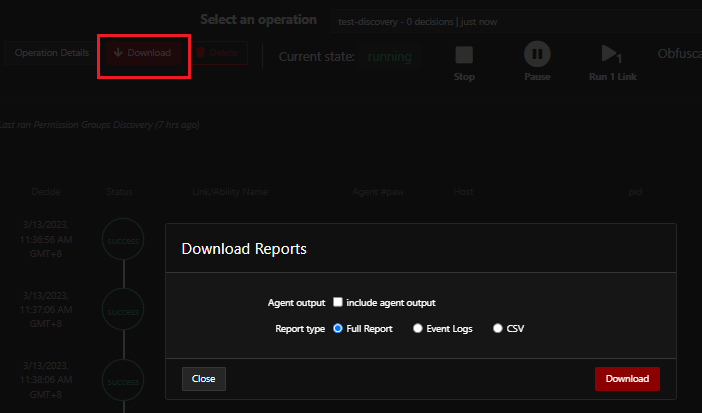Click the 11:37:06 AM timestamp

pyautogui.click(x=46, y=310)
